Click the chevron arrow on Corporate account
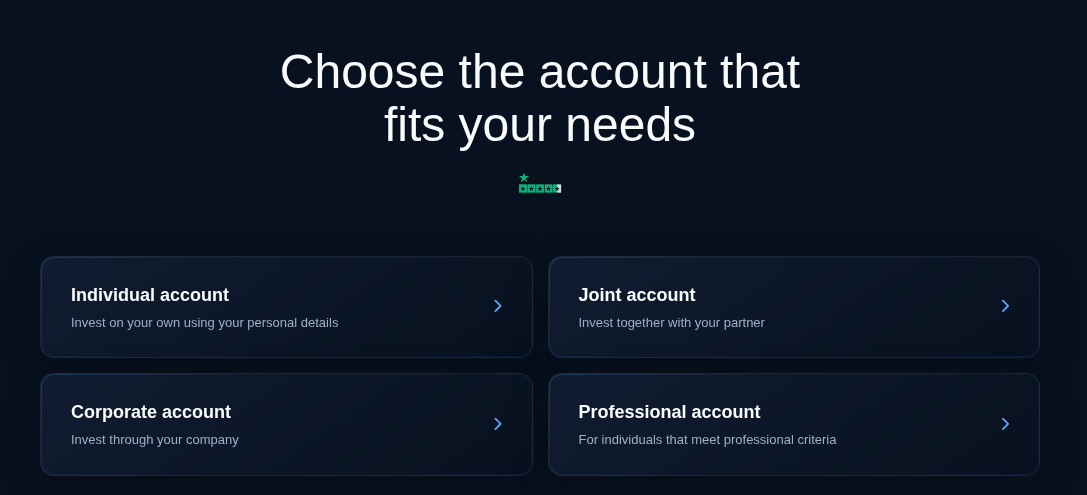 498,424
